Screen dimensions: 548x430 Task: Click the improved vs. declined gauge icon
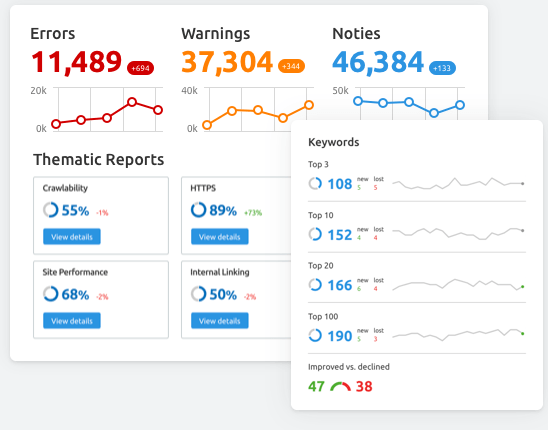tap(340, 386)
